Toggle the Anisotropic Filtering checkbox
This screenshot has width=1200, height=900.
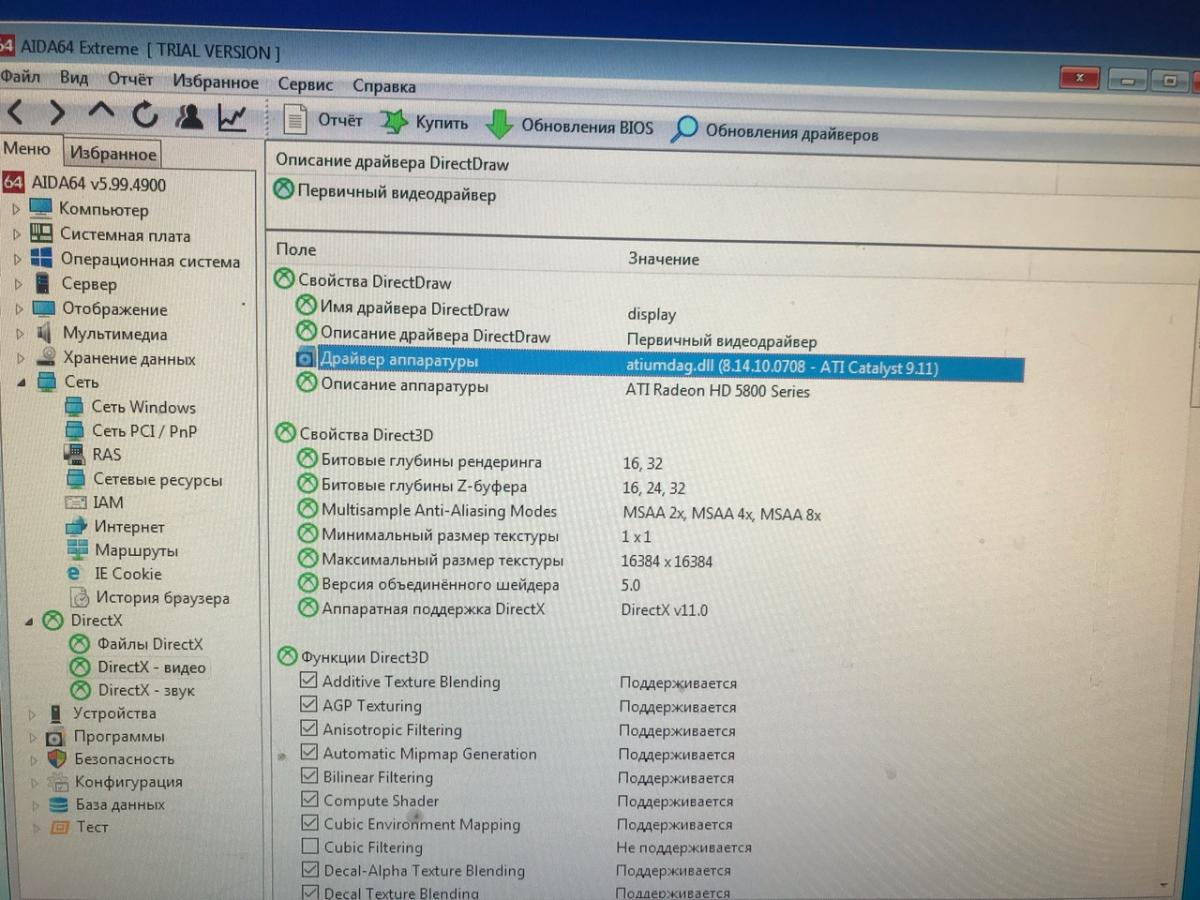click(x=308, y=728)
